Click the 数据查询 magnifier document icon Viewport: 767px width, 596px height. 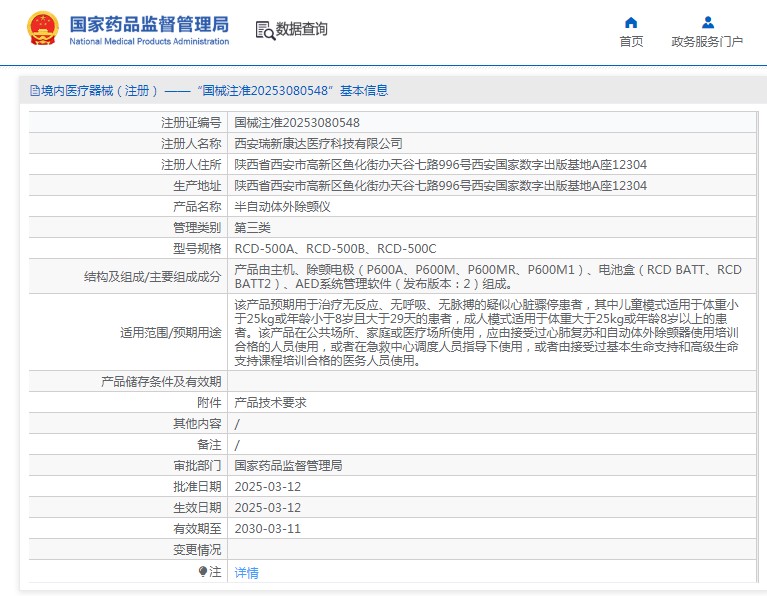pyautogui.click(x=265, y=30)
